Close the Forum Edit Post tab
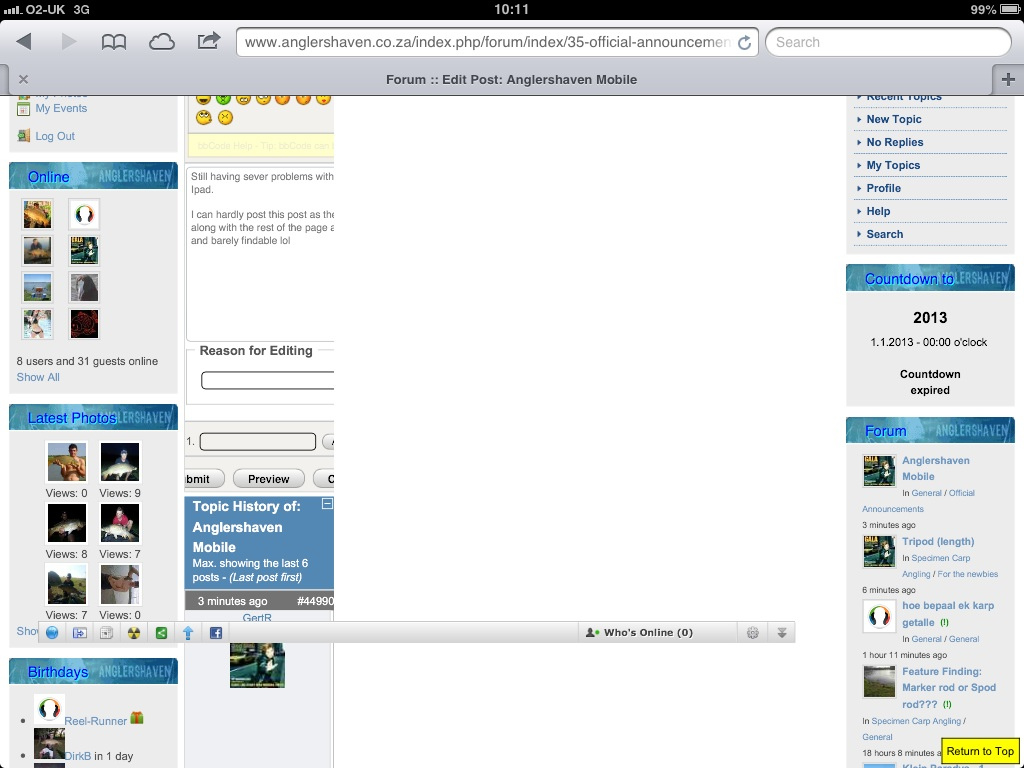Screen dimensions: 1024x768 (24, 80)
